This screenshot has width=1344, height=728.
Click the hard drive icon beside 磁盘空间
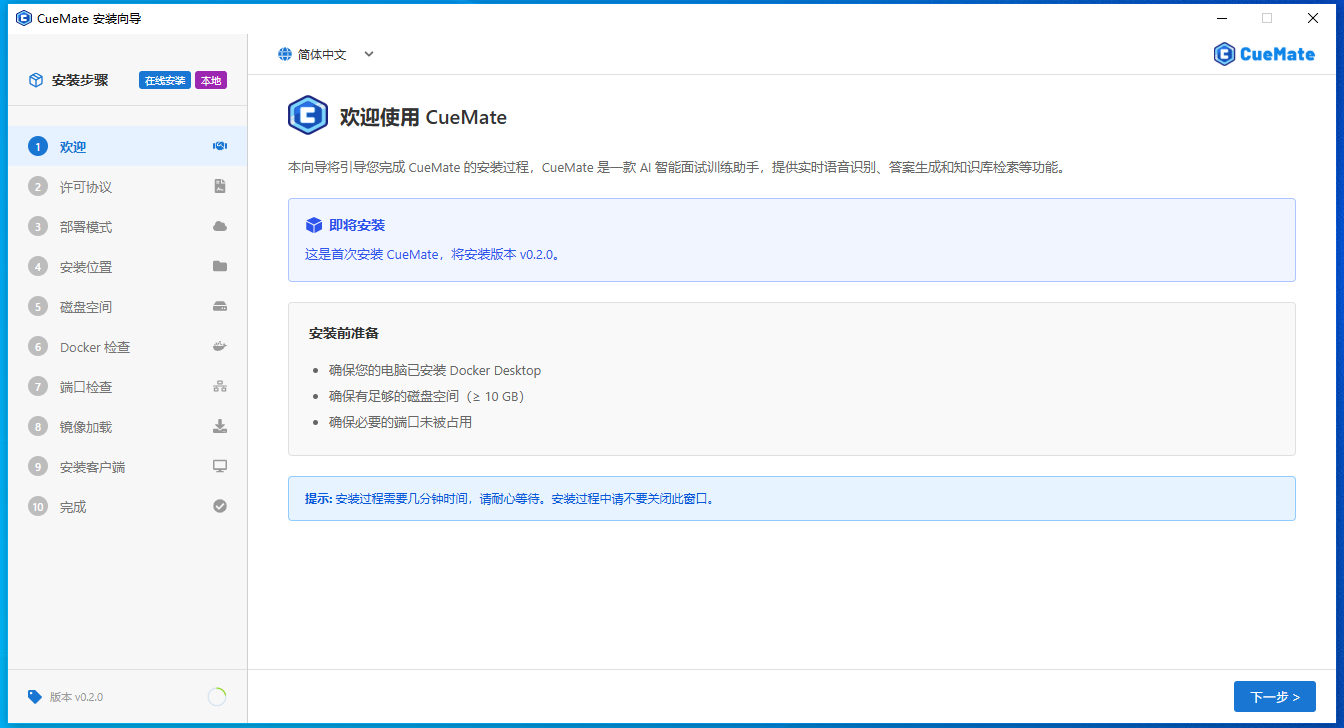(220, 306)
